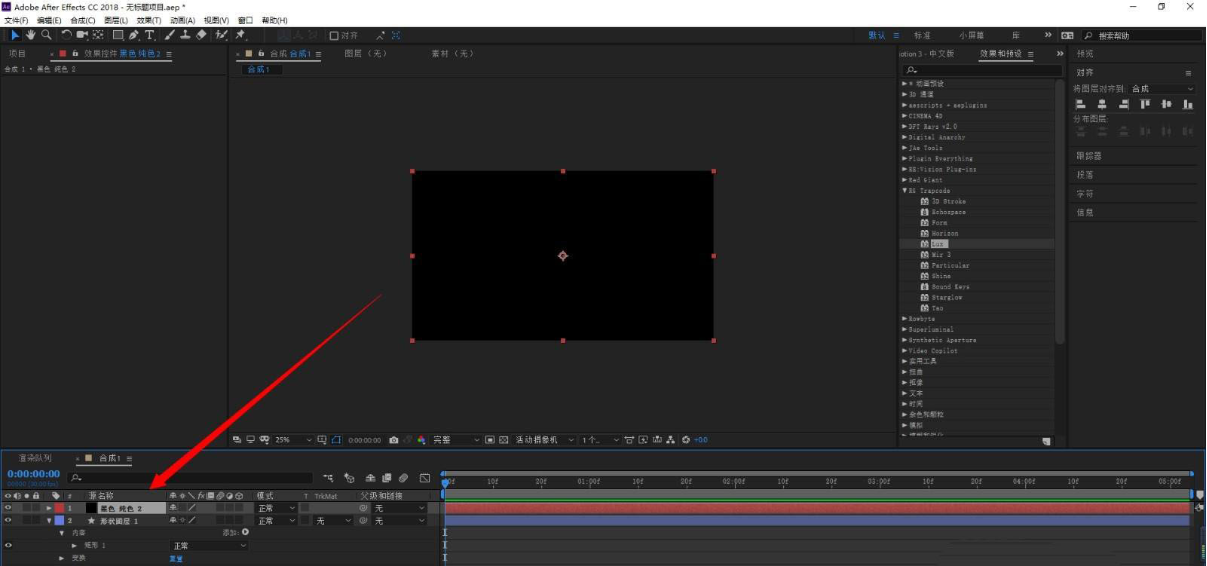1207x566 pixels.
Task: Open the 效果(T) menu
Action: click(149, 20)
